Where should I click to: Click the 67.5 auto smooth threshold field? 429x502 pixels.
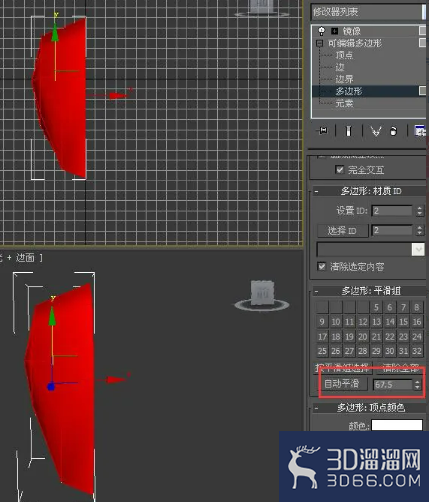click(x=393, y=385)
